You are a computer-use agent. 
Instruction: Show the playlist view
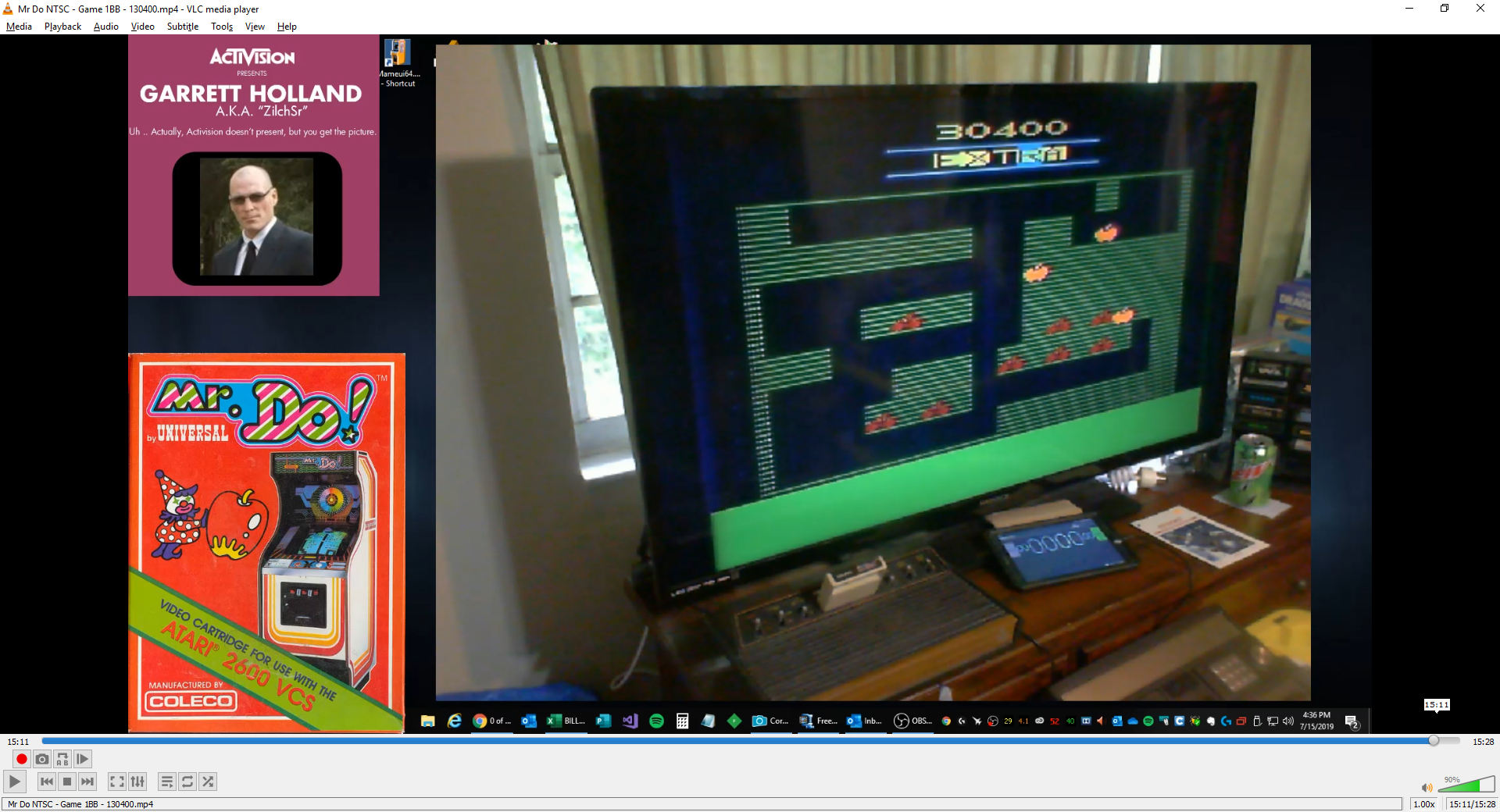point(167,782)
